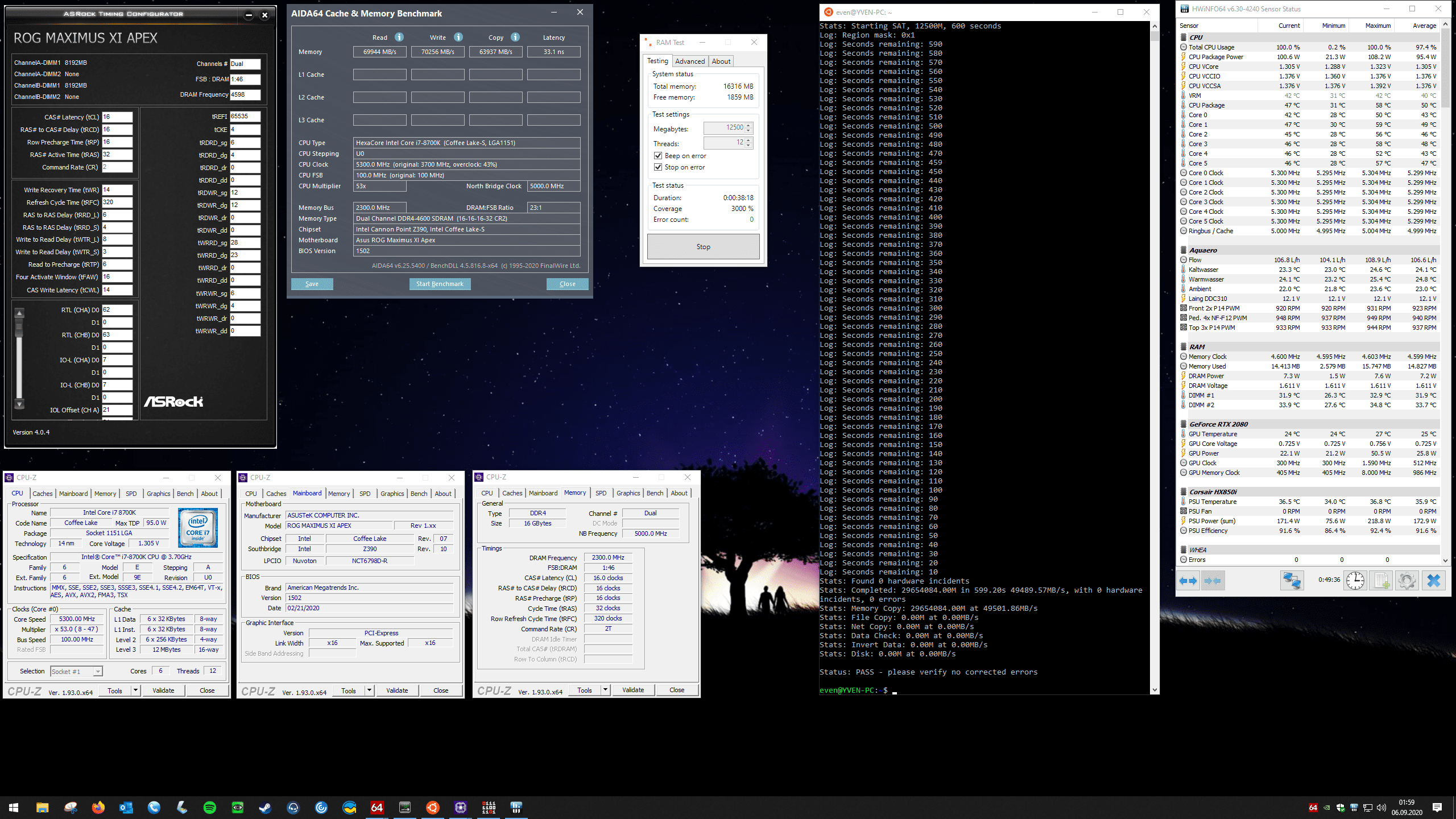1456x819 pixels.
Task: Click Megabytes value field in RAM Test
Action: point(724,128)
